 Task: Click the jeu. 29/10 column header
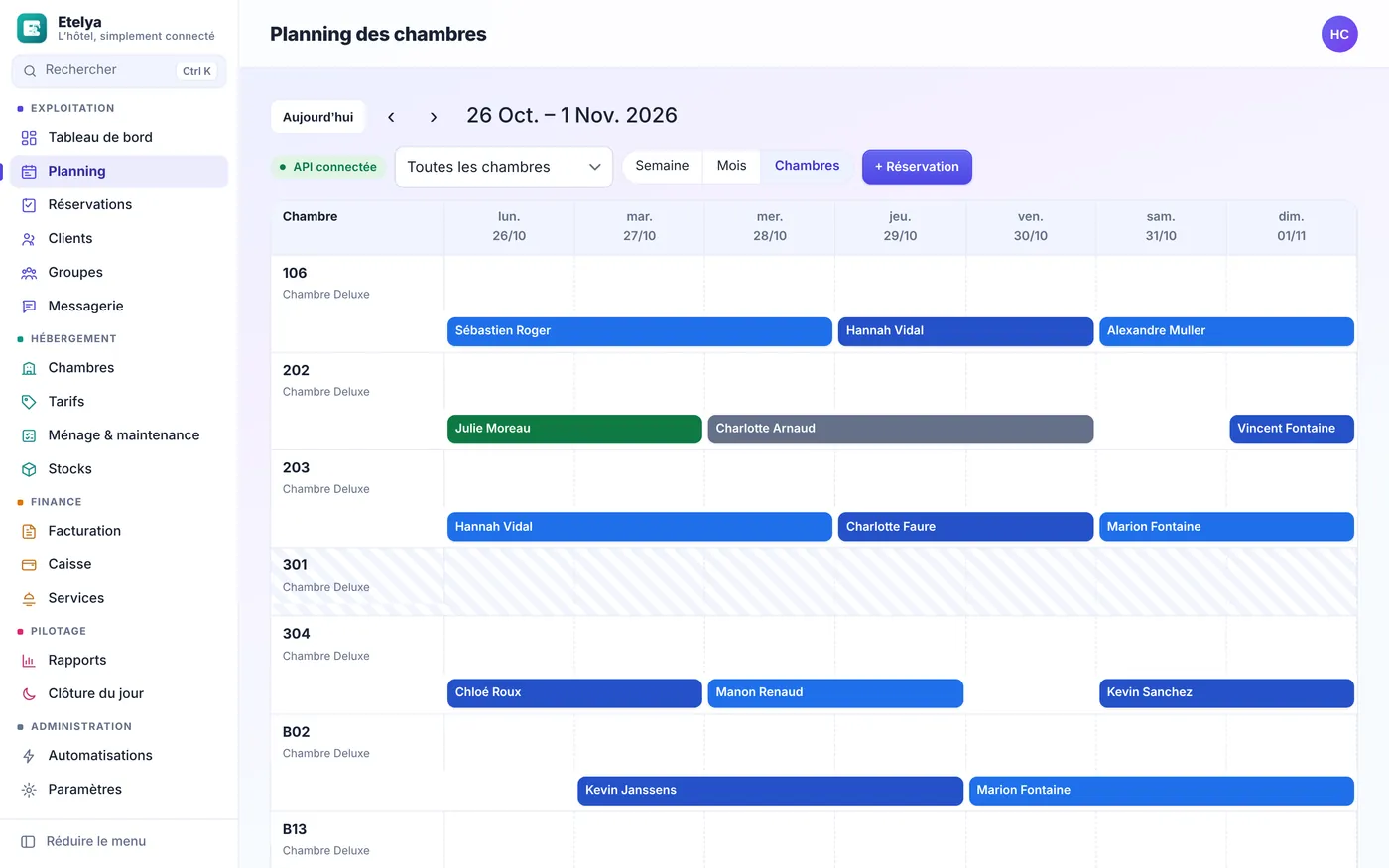click(x=901, y=226)
